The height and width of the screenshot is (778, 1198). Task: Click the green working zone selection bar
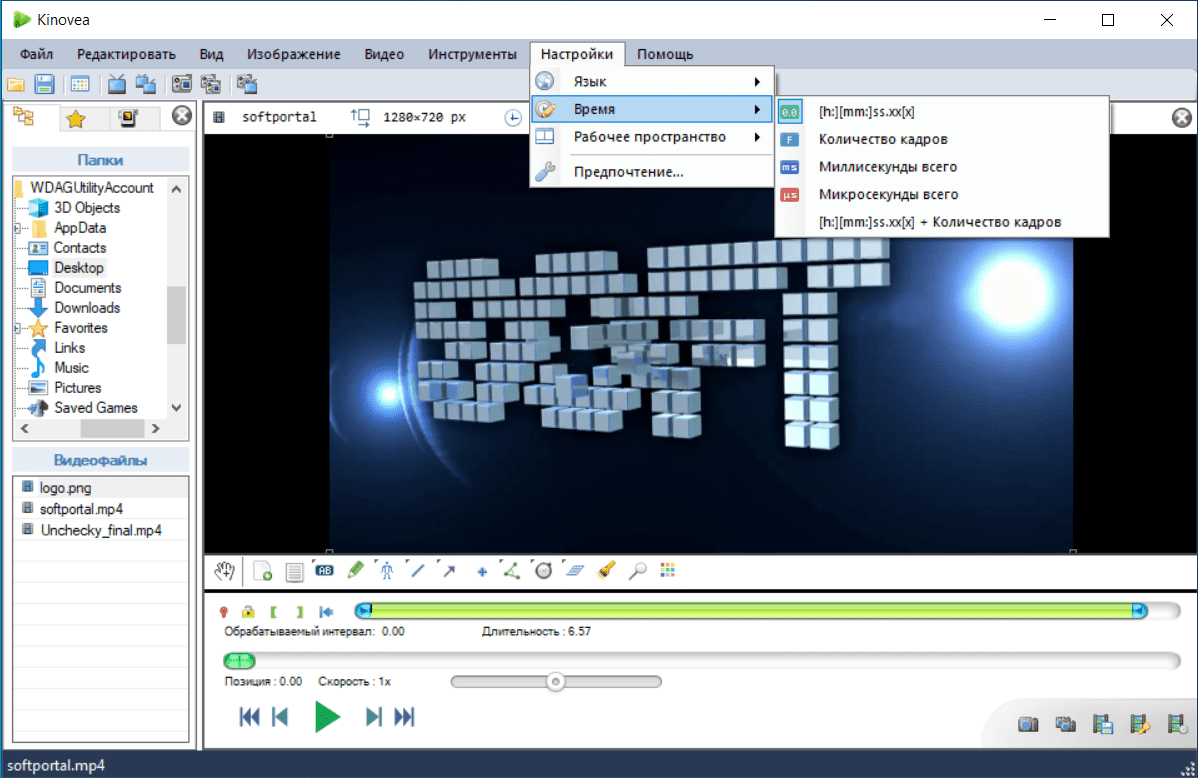pos(753,610)
